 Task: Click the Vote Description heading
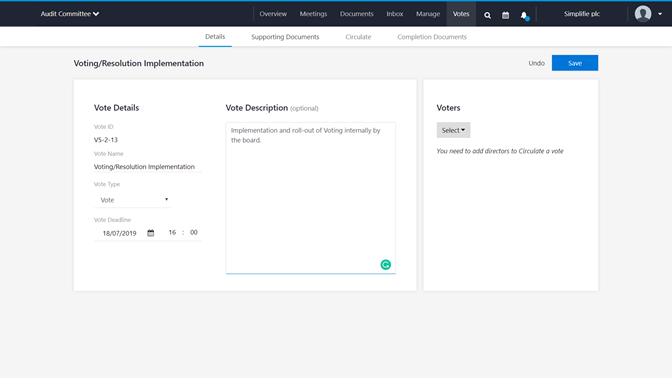(257, 108)
